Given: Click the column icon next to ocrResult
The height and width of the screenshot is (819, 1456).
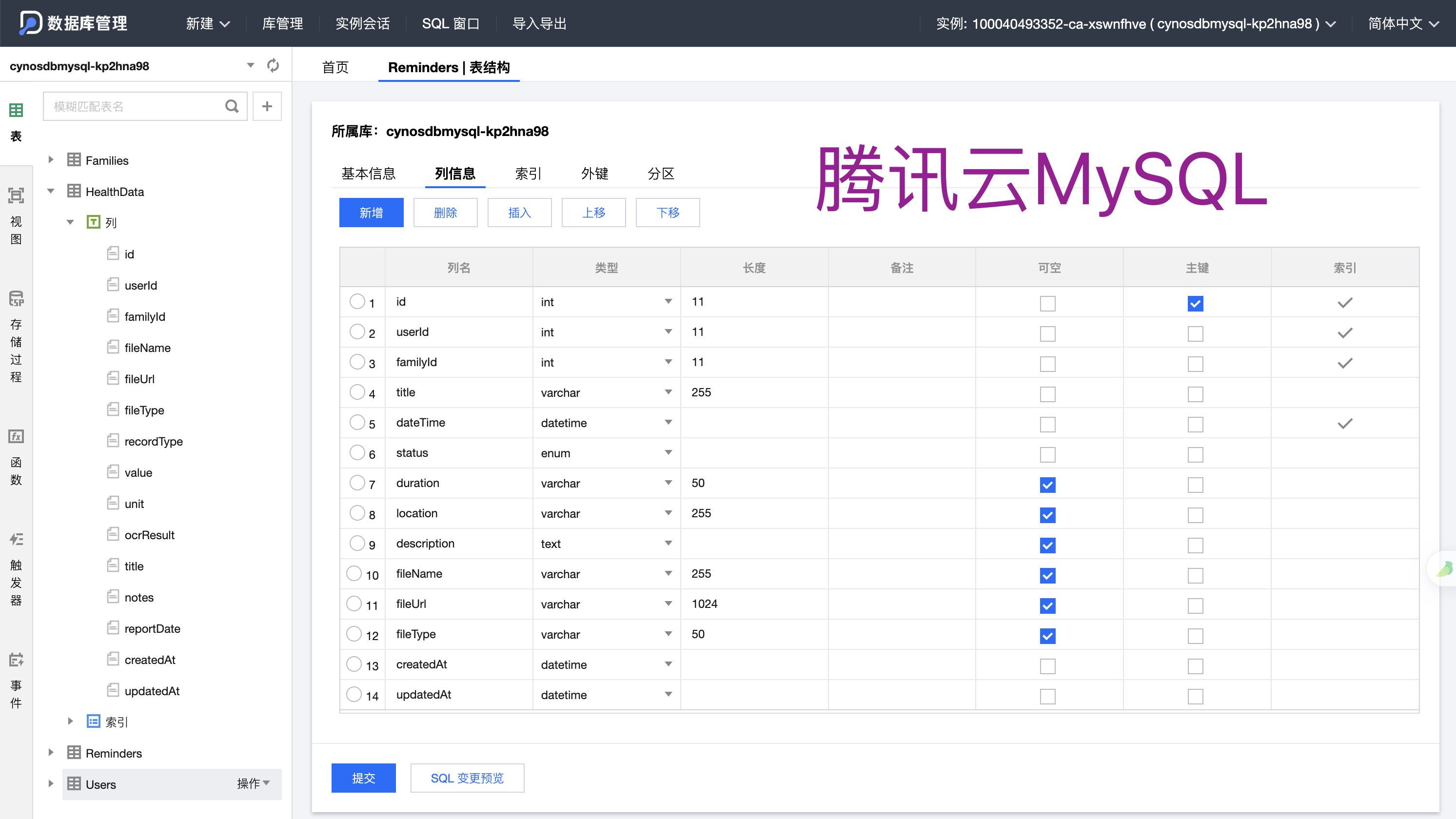Looking at the screenshot, I should (x=113, y=534).
